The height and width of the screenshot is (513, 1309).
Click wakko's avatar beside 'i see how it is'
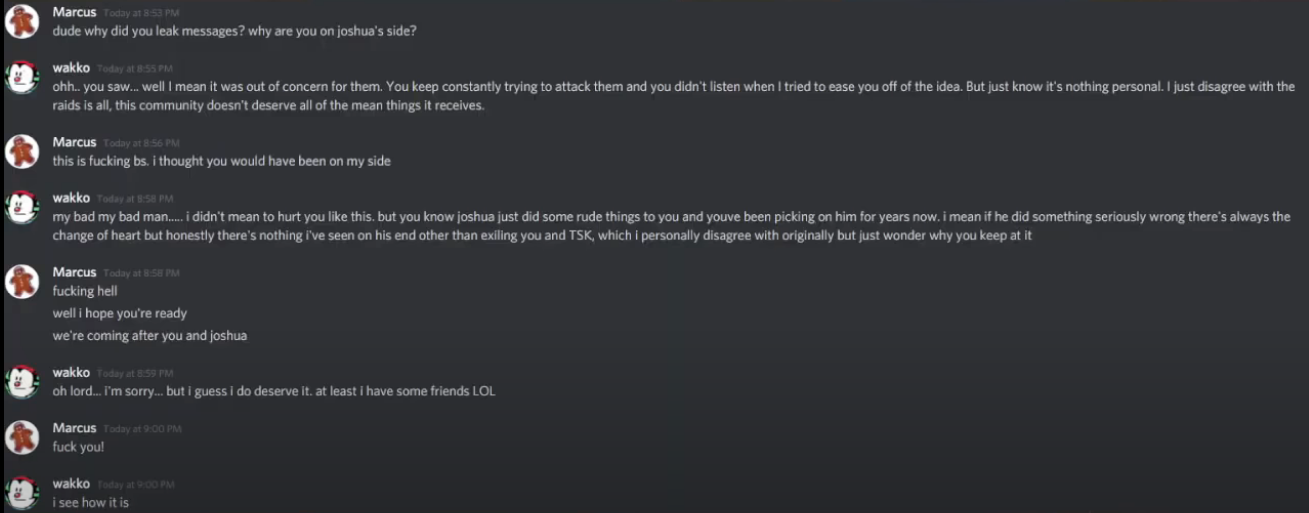coord(22,493)
